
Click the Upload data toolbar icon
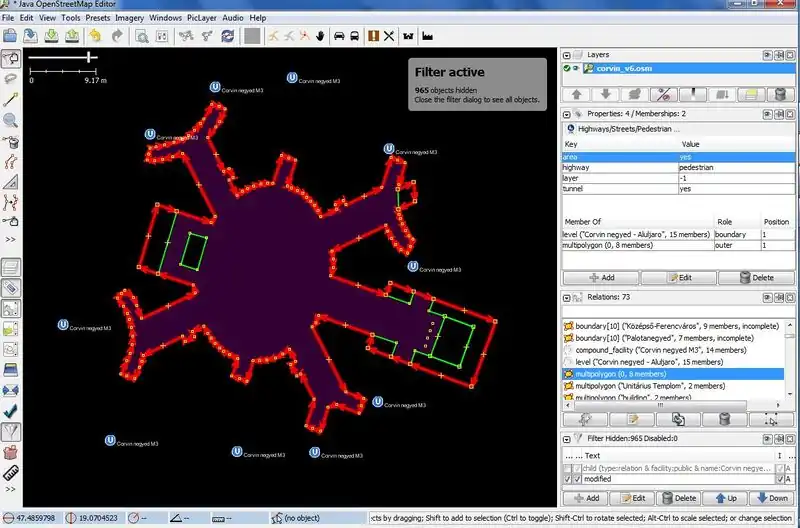point(72,36)
